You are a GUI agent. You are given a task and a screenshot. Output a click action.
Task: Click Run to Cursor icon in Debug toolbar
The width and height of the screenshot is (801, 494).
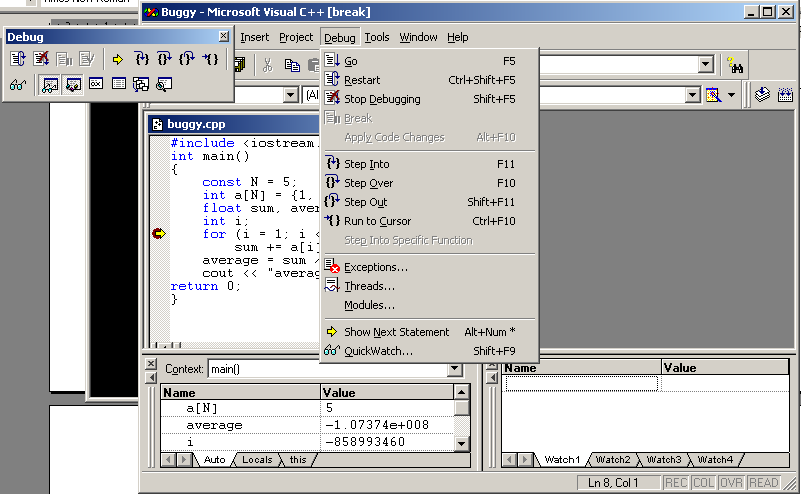(210, 59)
